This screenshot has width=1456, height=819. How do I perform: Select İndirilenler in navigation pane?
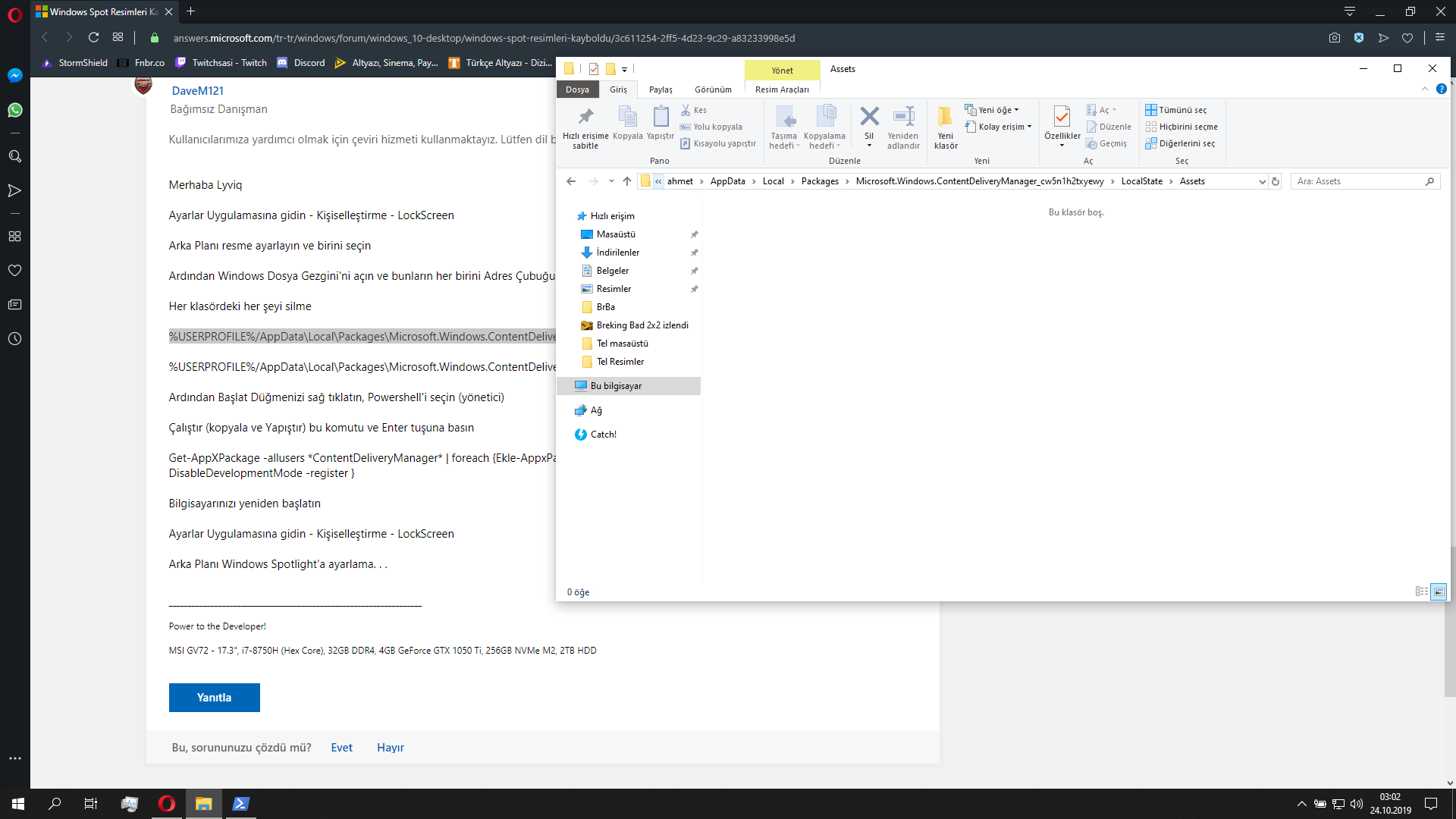point(617,253)
